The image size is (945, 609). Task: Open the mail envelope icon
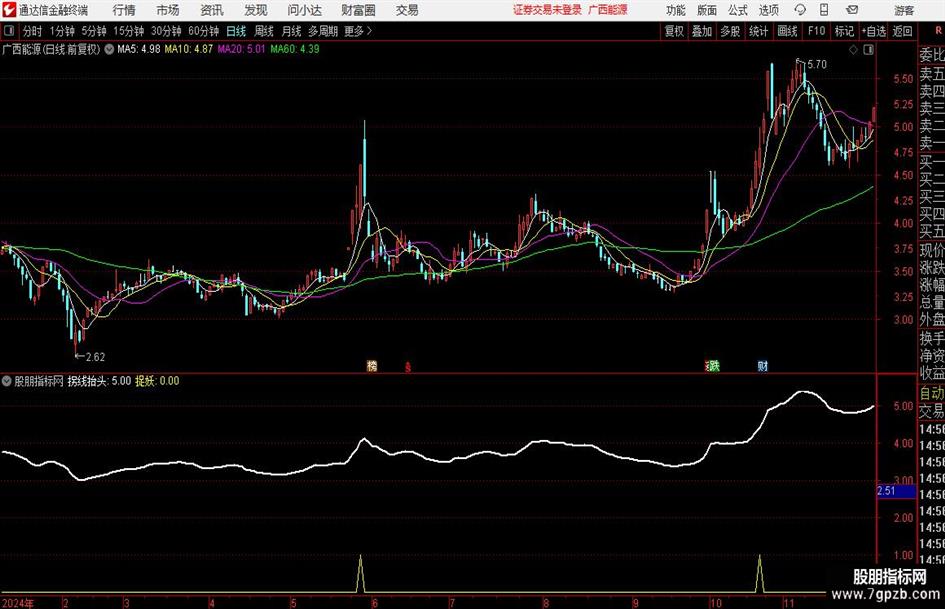click(x=852, y=10)
